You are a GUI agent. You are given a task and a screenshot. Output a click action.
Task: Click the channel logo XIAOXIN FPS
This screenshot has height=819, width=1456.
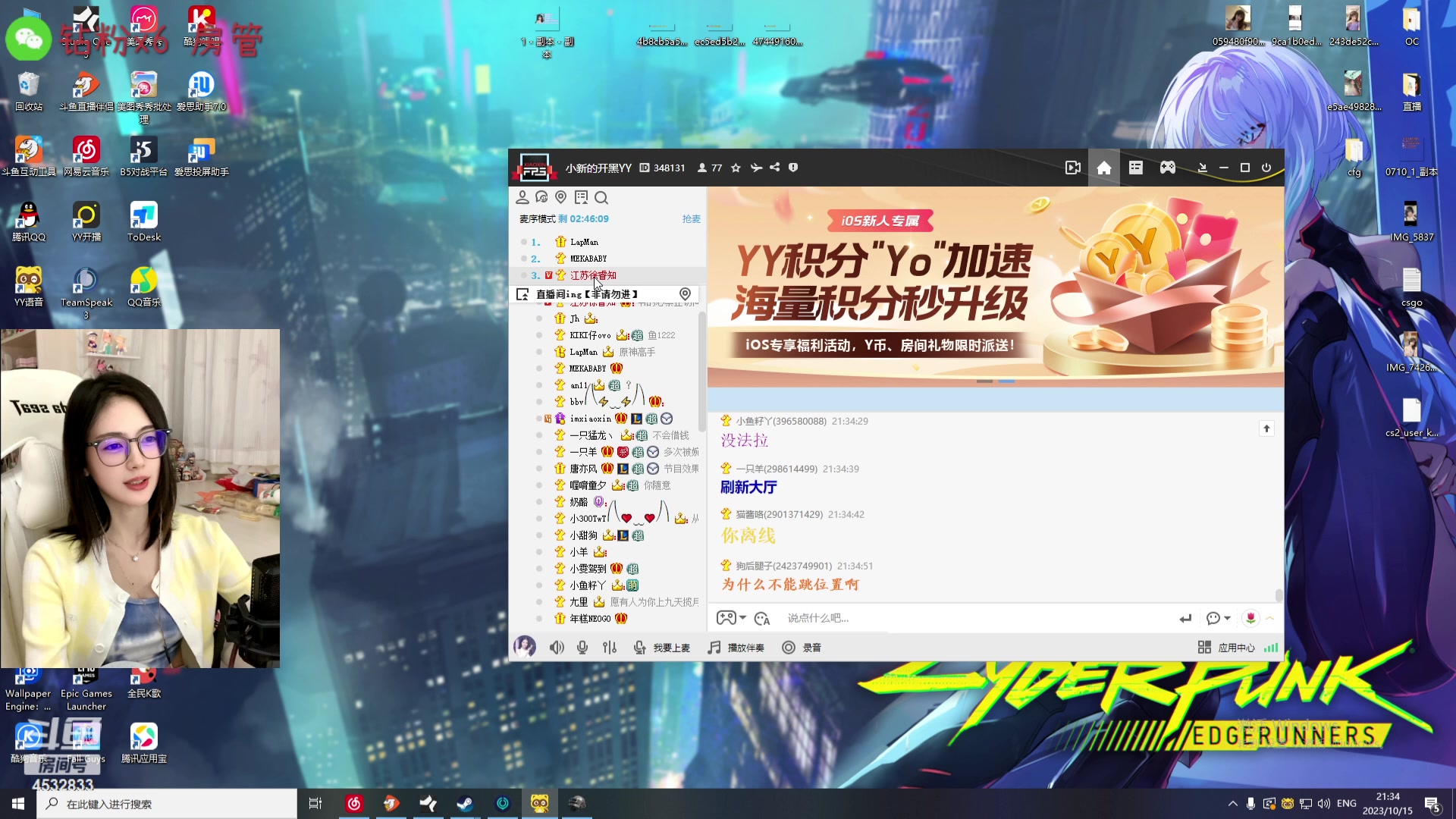(534, 168)
